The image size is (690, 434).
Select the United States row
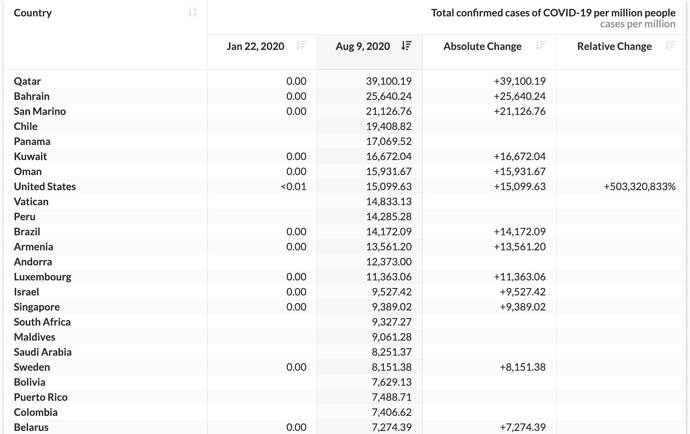[345, 187]
